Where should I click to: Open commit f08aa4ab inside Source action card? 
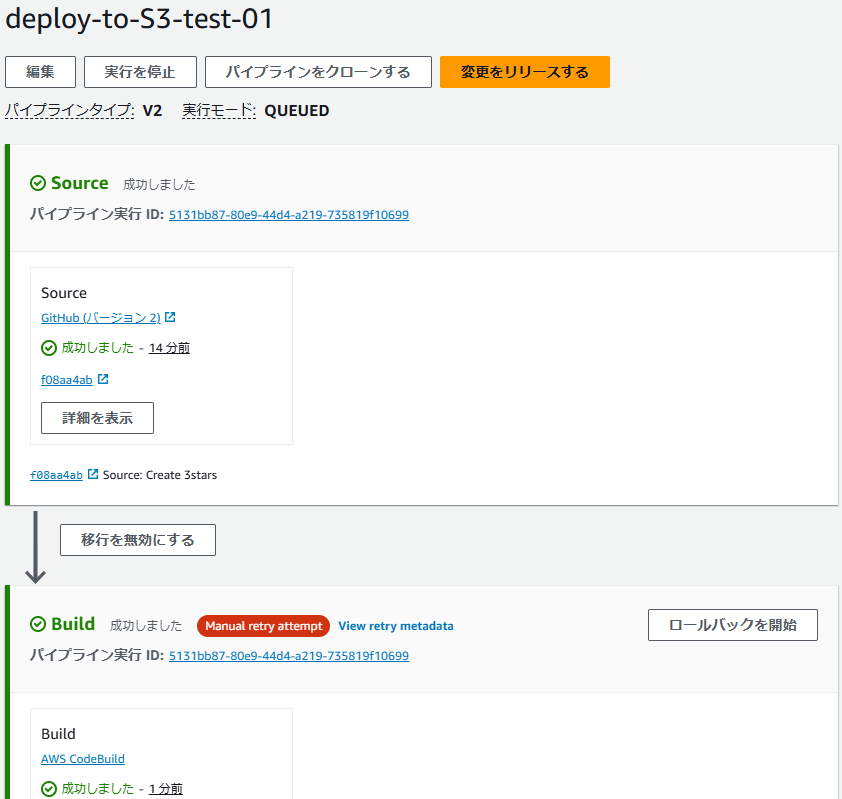67,380
